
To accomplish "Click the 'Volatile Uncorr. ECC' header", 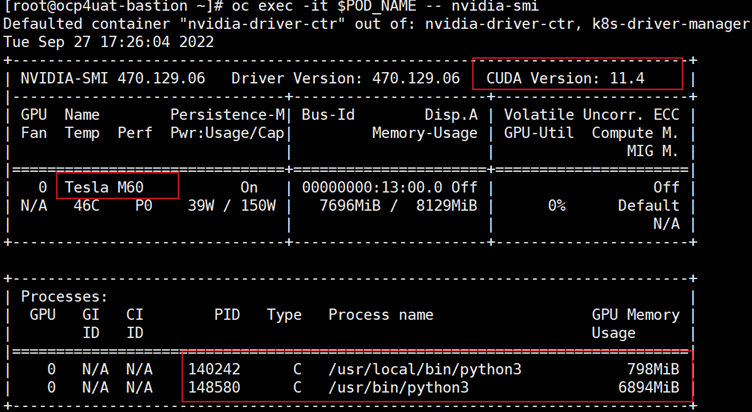I will point(592,115).
